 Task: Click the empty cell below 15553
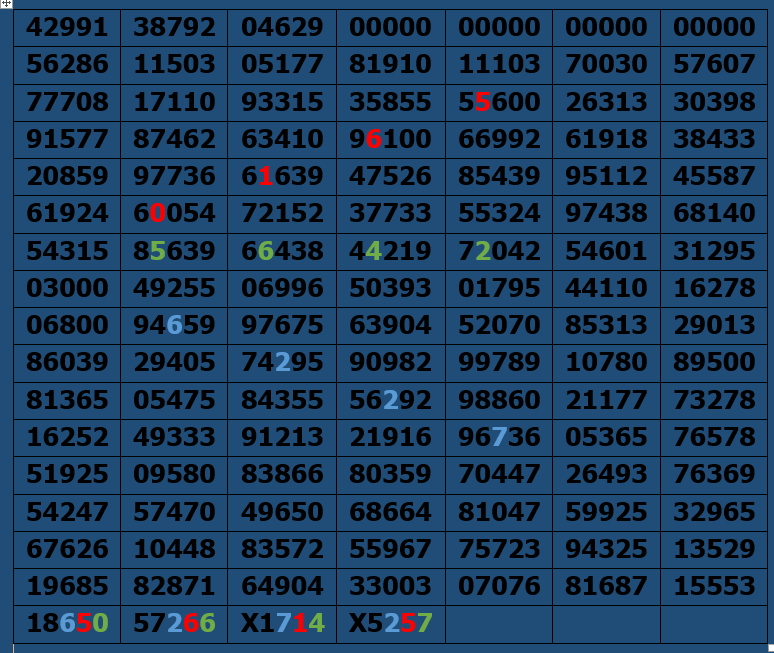(x=714, y=624)
